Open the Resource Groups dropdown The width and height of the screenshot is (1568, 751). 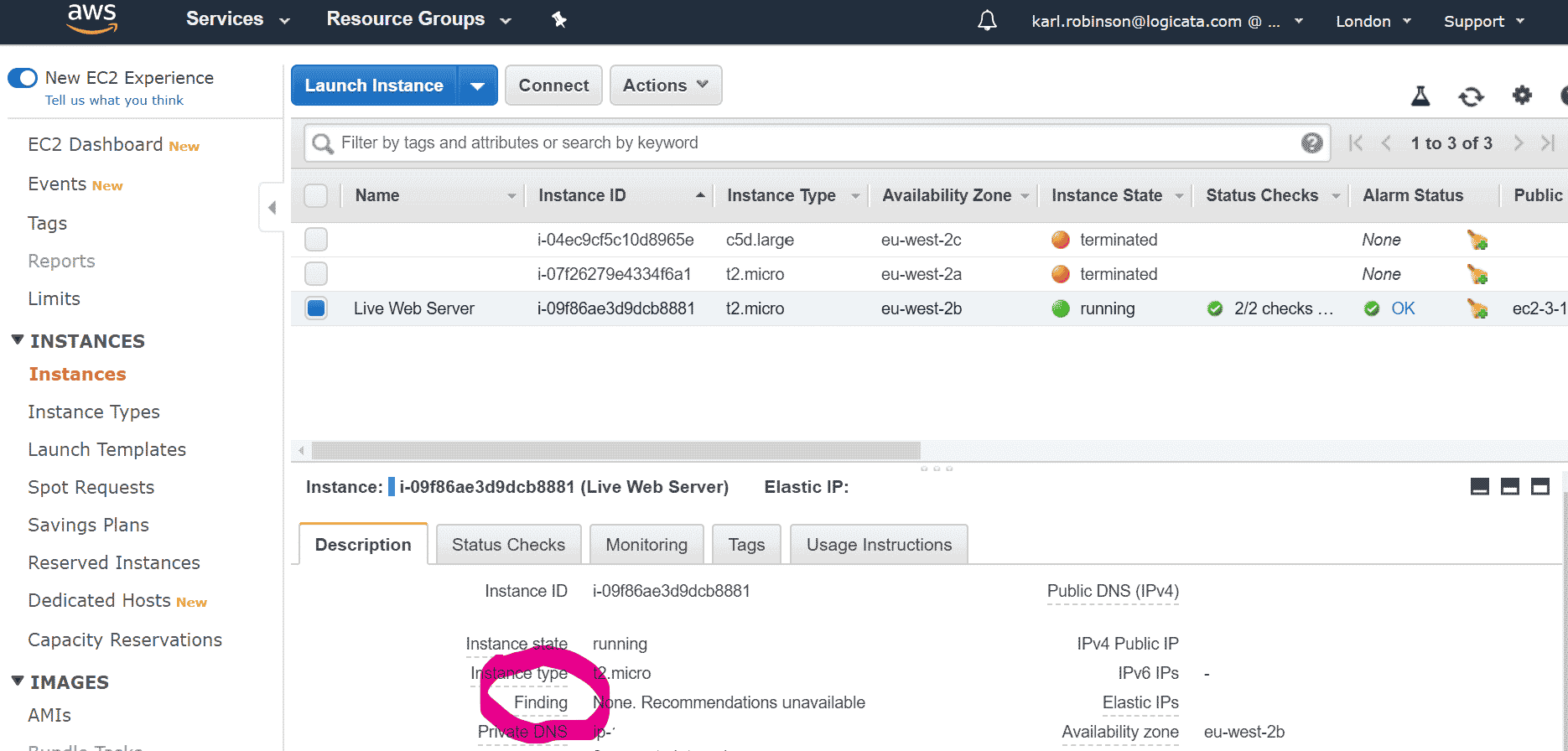click(419, 19)
